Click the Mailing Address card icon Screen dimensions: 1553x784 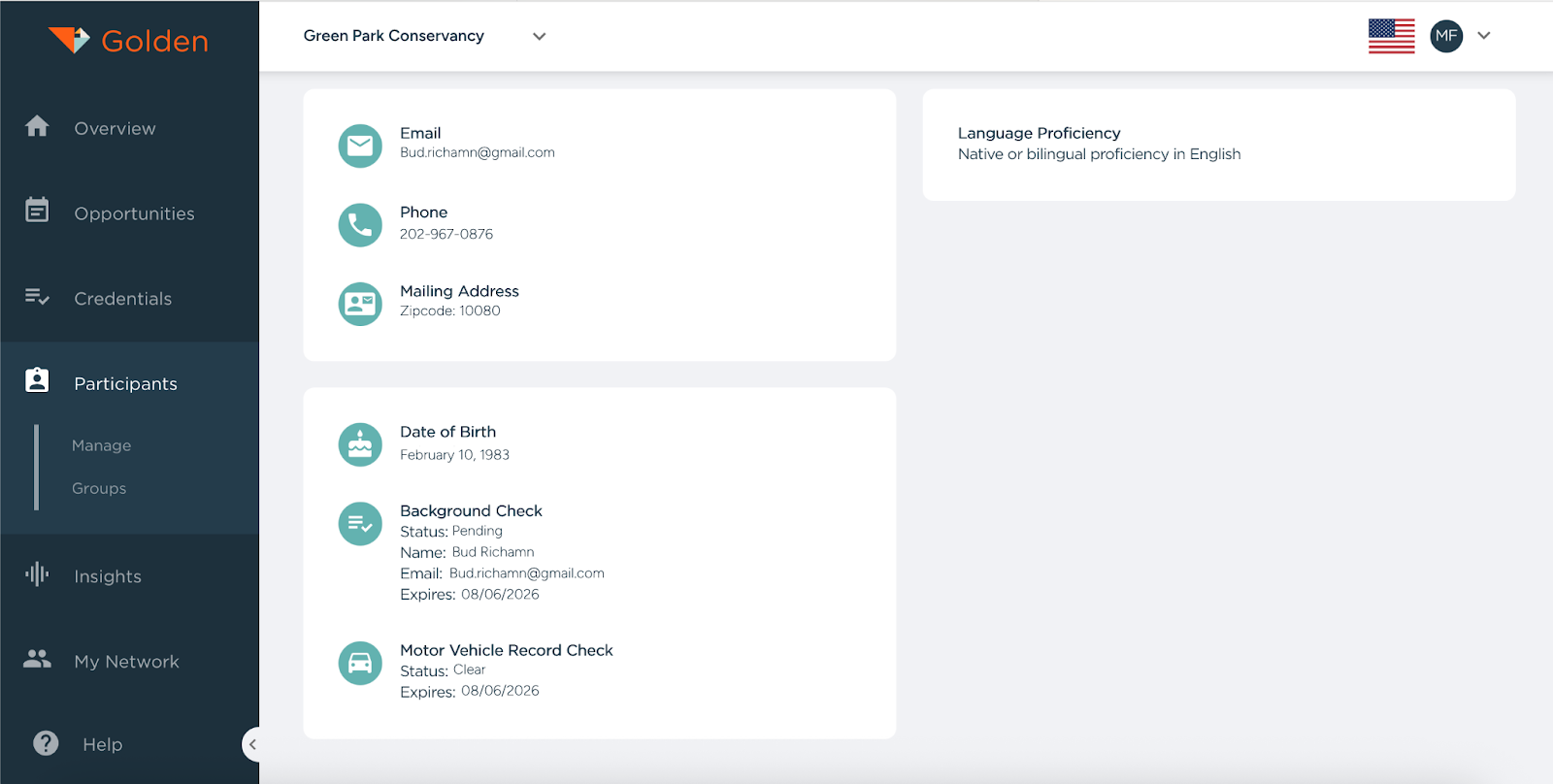pos(360,304)
